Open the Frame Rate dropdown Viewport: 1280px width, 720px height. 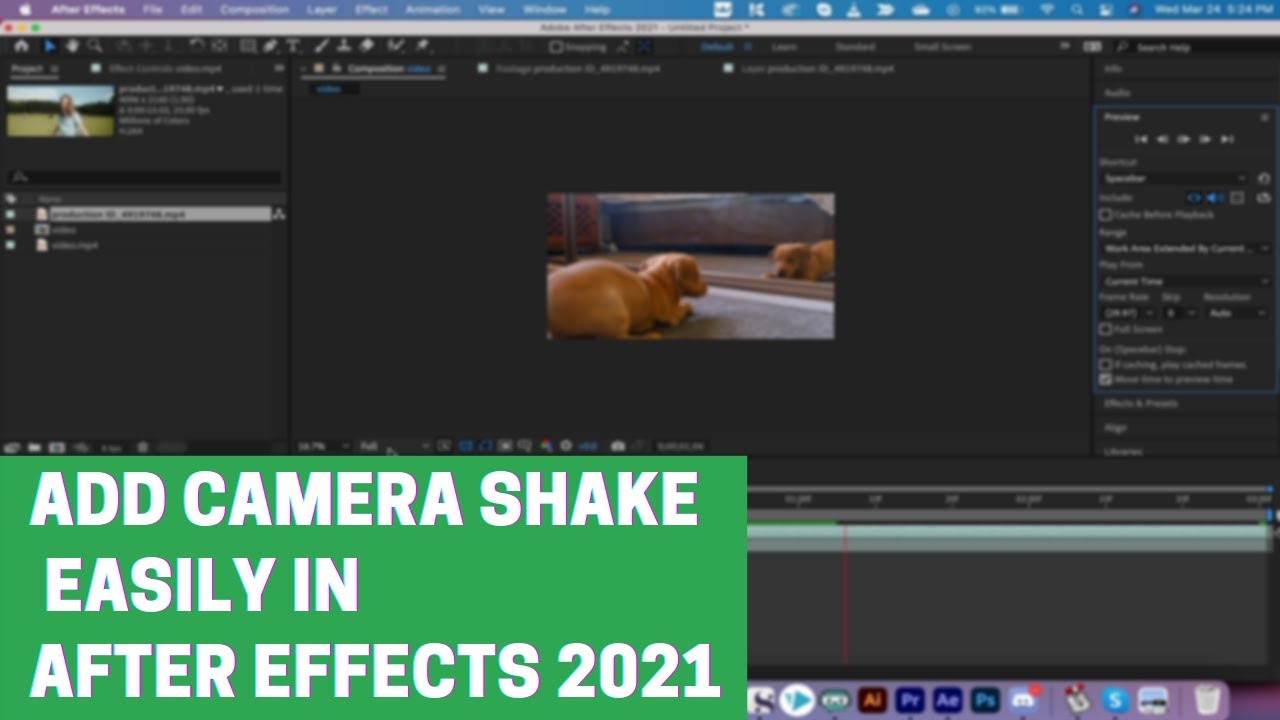(1127, 313)
